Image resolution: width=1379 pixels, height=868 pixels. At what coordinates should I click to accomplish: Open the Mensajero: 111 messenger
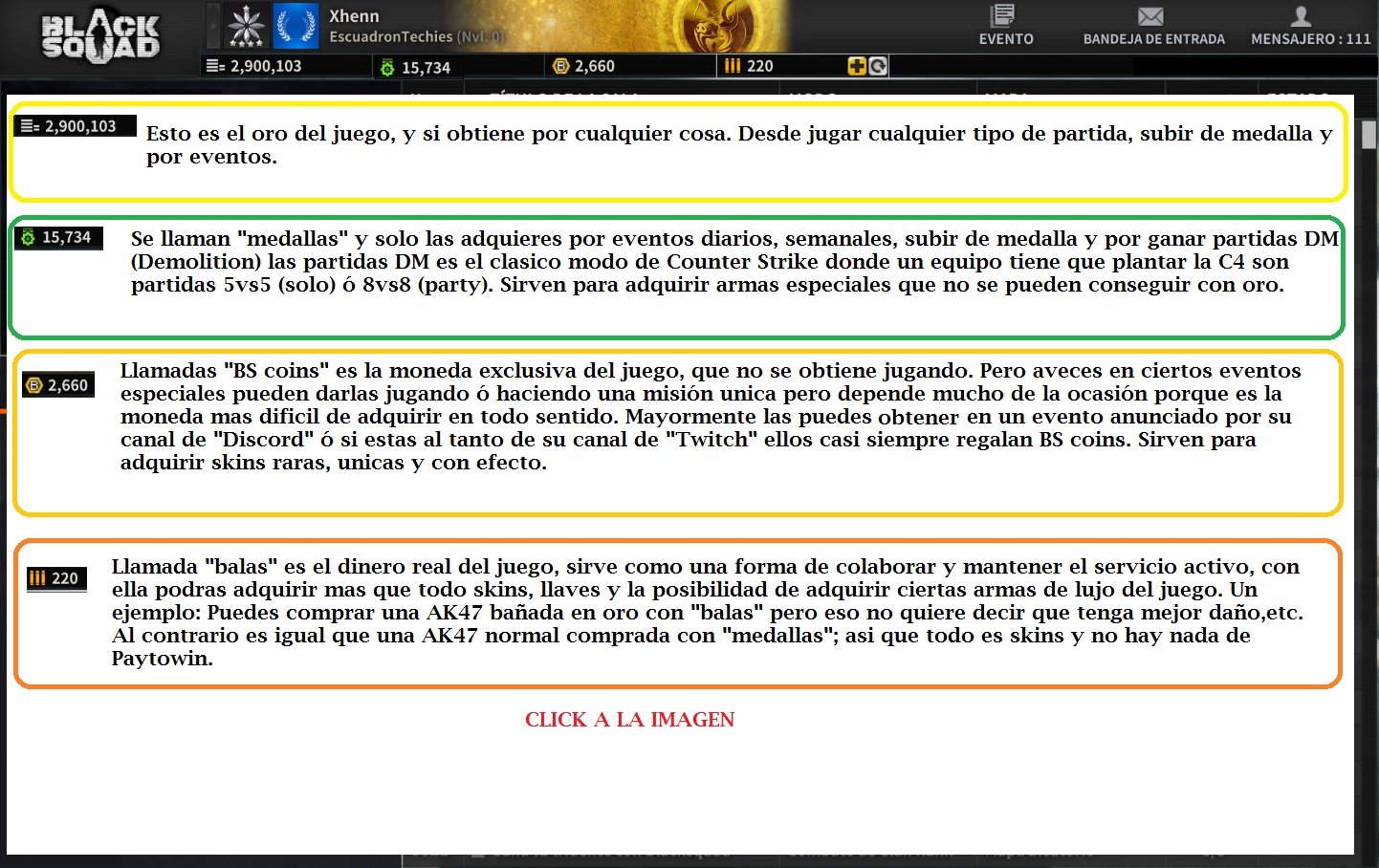pyautogui.click(x=1310, y=26)
